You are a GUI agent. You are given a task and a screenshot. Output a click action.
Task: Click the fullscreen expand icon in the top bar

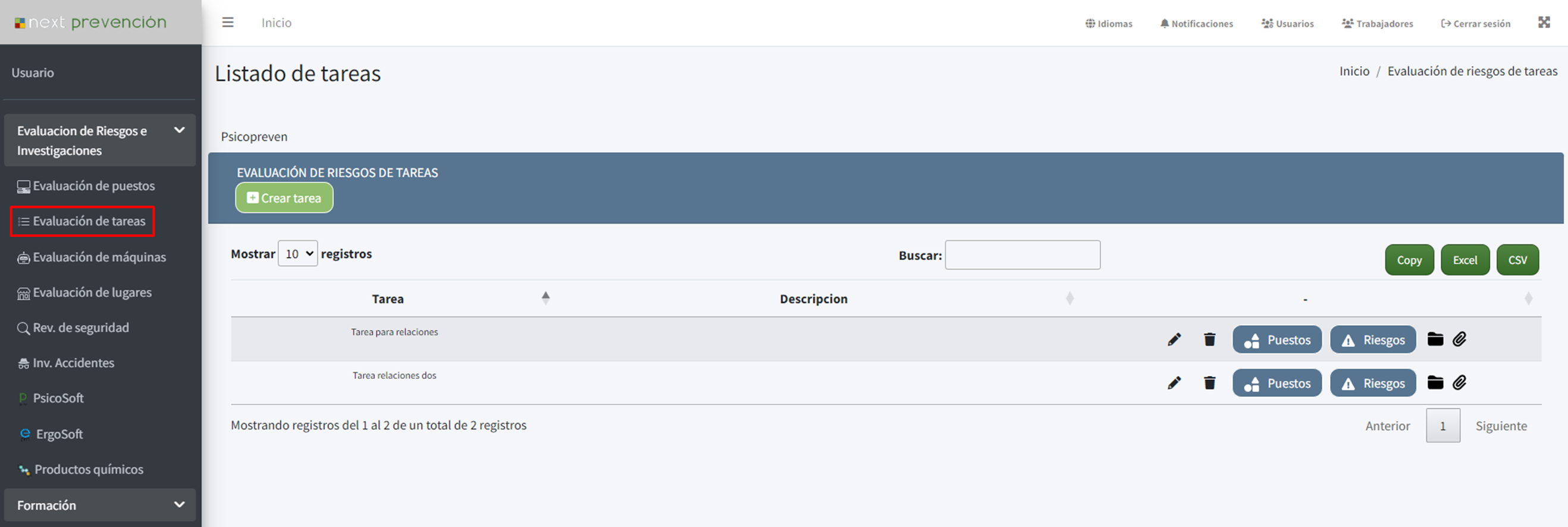[x=1544, y=23]
